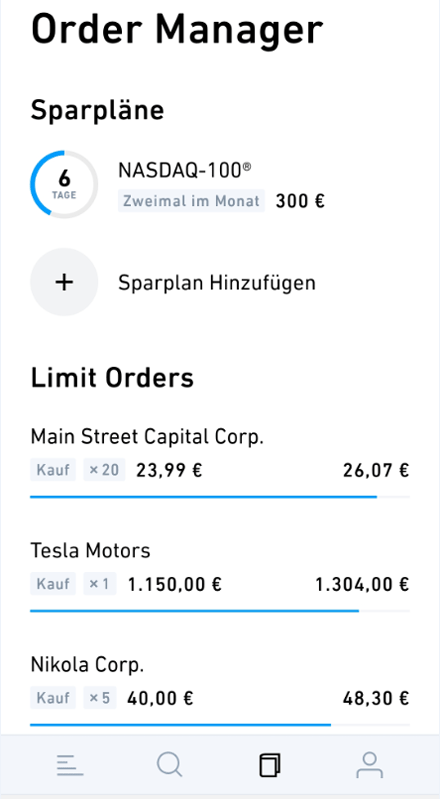
Task: Click the 300 € savings amount
Action: 300,201
